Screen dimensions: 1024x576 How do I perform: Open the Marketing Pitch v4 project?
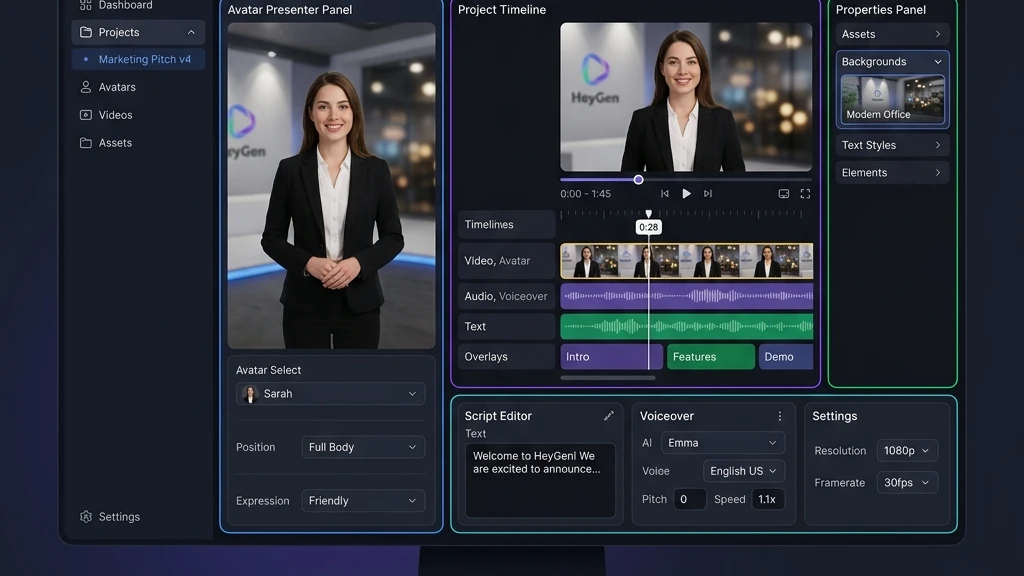point(138,59)
